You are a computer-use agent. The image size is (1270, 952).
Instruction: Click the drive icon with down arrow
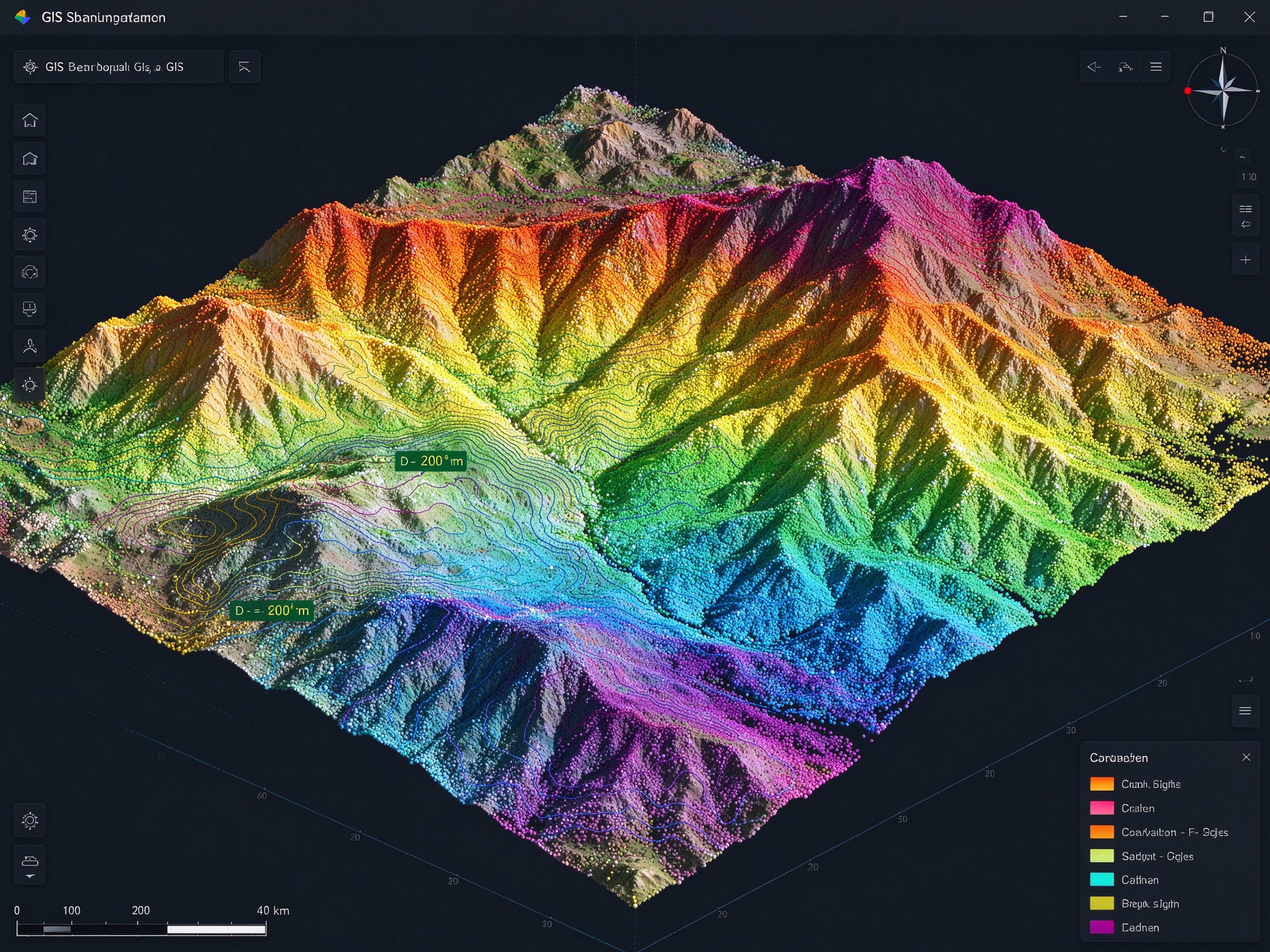[x=30, y=864]
